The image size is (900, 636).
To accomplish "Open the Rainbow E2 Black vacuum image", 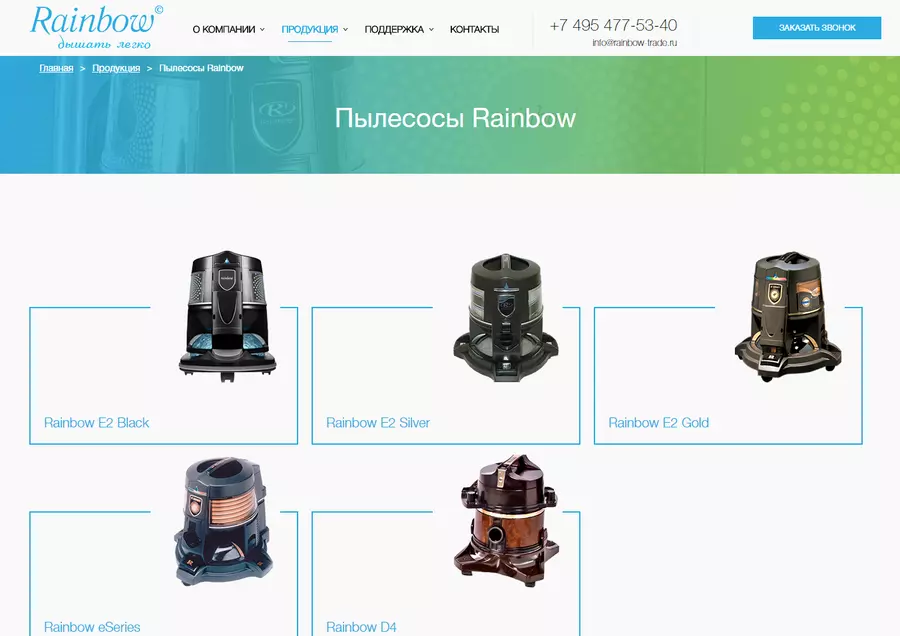I will (x=227, y=316).
